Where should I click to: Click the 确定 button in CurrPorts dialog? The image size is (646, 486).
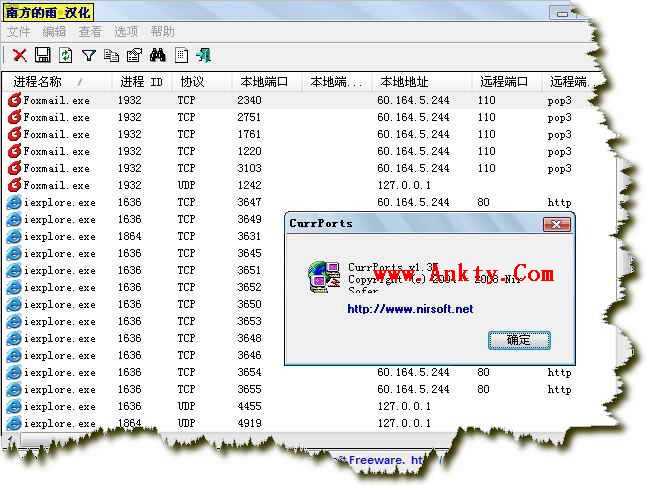[x=519, y=340]
